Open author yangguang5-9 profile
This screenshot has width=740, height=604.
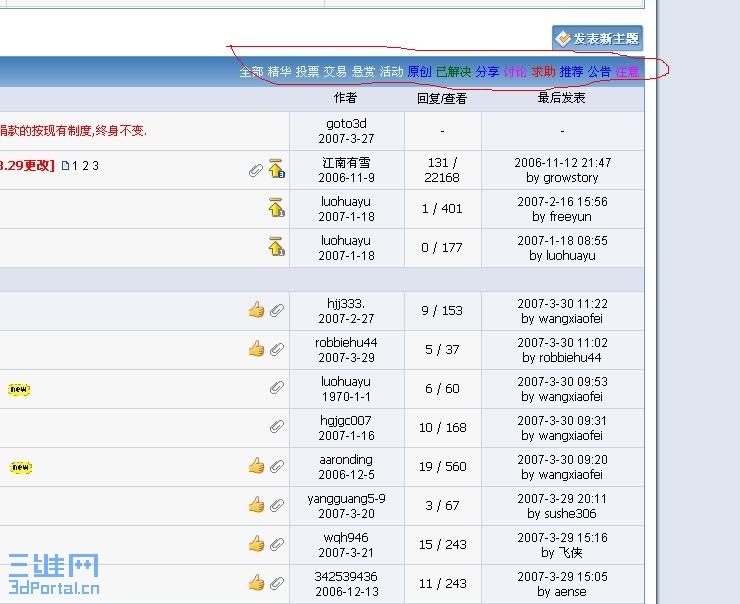pyautogui.click(x=346, y=499)
